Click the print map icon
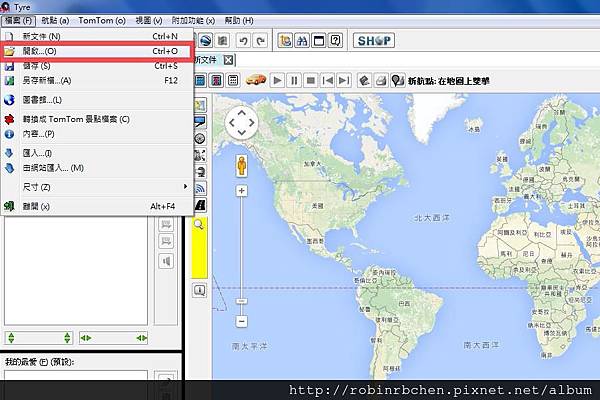The image size is (600, 400). (x=381, y=80)
